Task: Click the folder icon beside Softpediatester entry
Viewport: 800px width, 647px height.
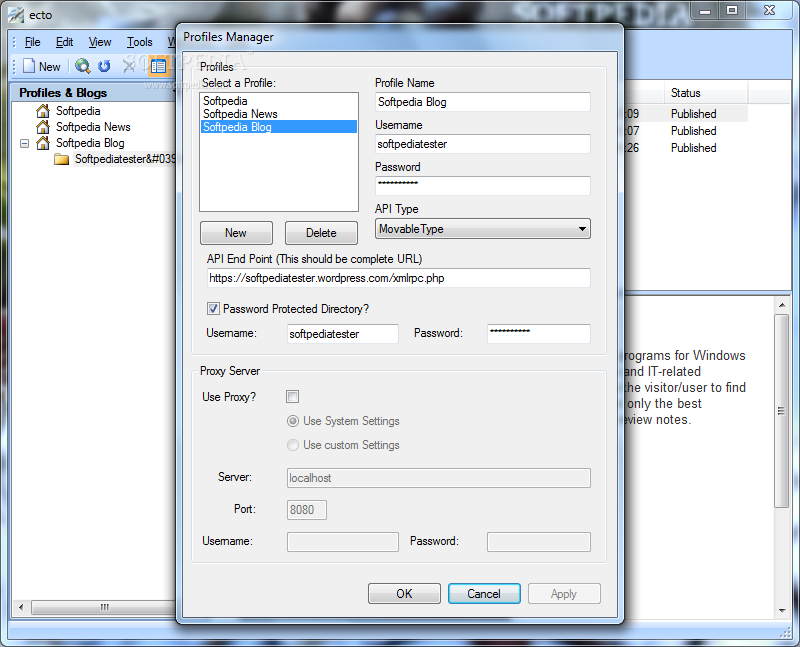Action: pyautogui.click(x=61, y=159)
